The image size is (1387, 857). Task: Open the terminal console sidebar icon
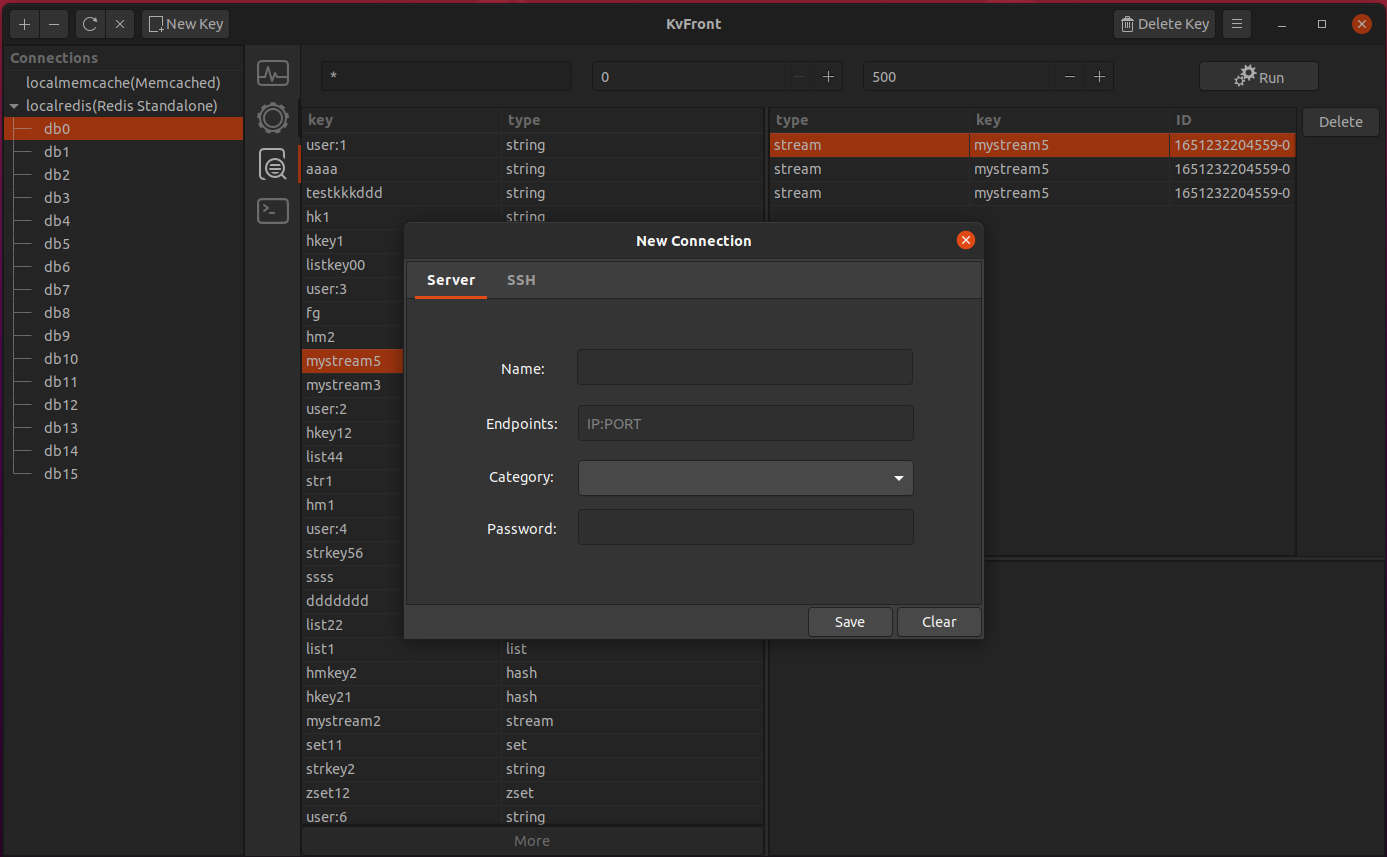(273, 211)
